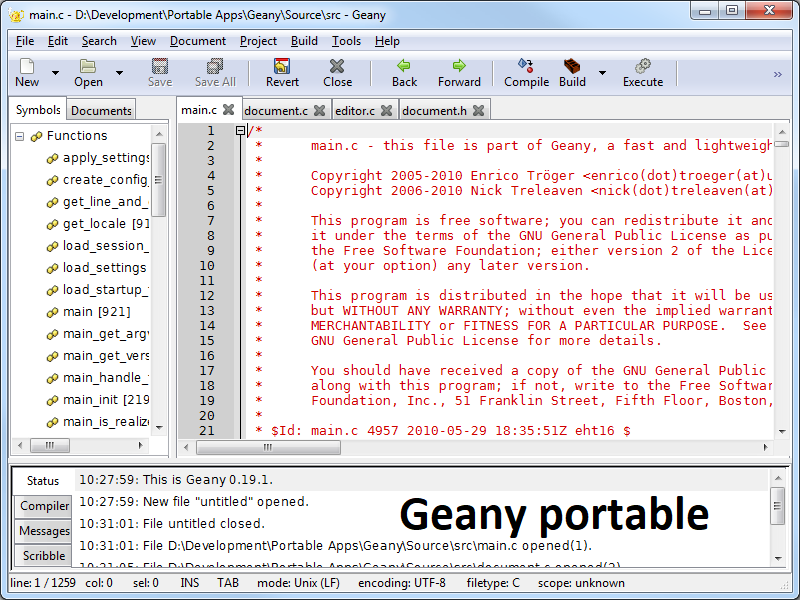This screenshot has height=600, width=800.
Task: Close current file via Close toolbar icon
Action: [337, 66]
